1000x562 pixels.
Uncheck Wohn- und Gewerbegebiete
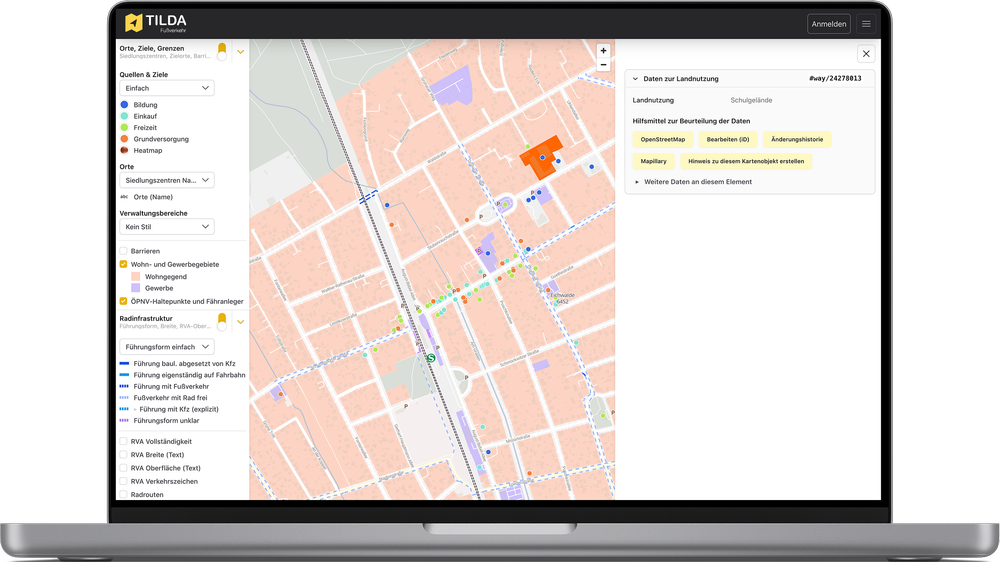pyautogui.click(x=124, y=264)
